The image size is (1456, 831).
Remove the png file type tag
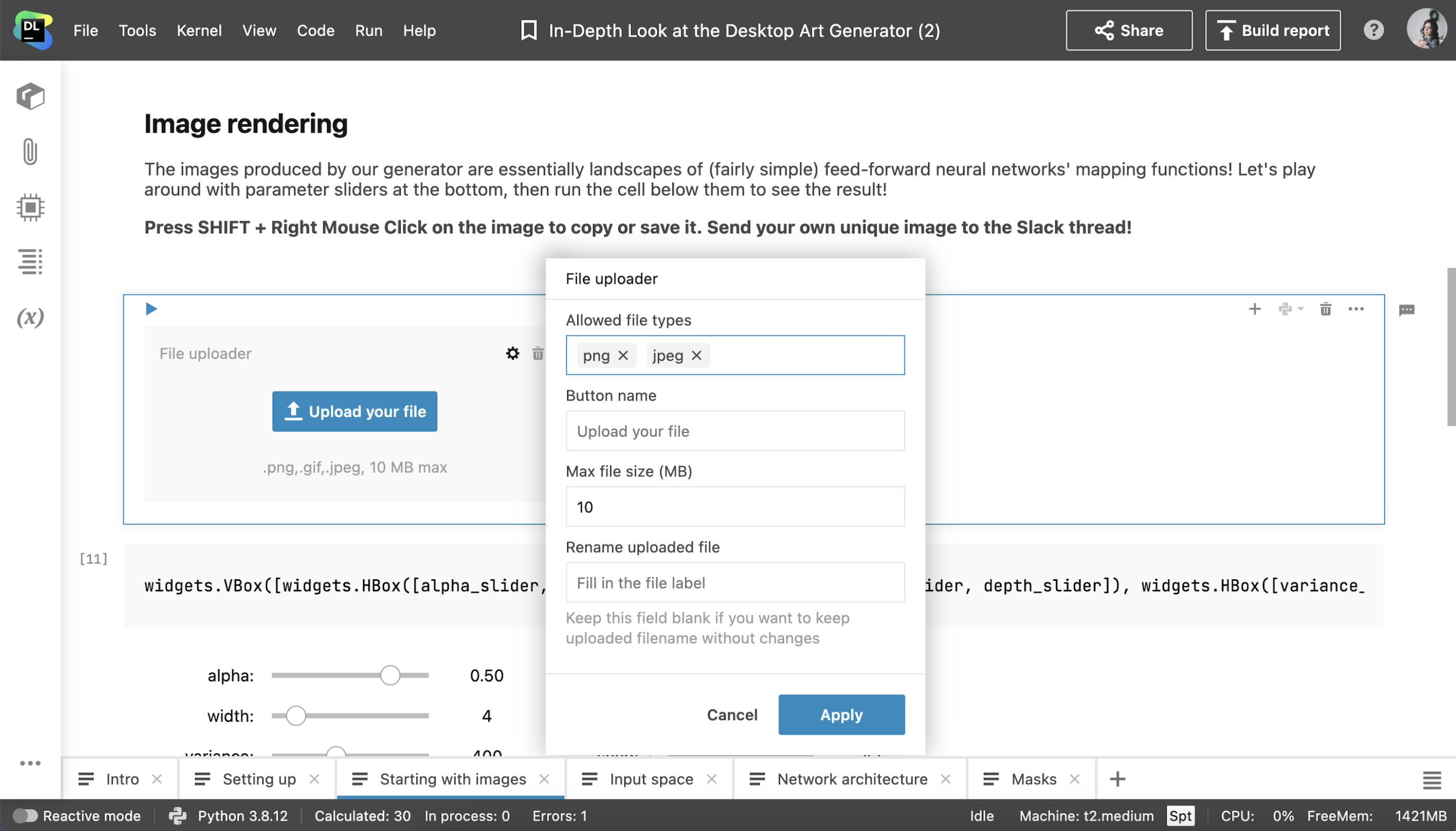623,356
